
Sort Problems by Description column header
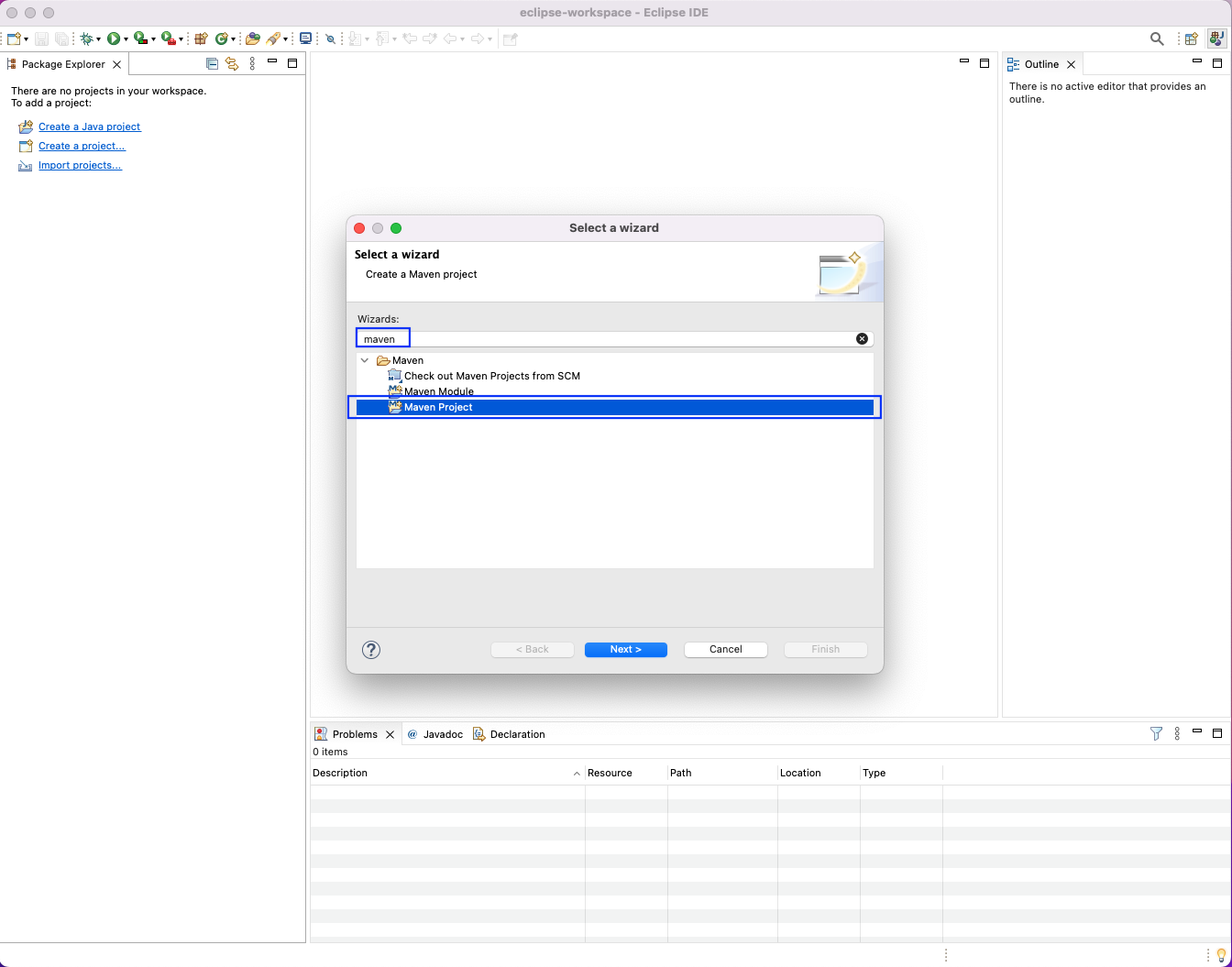click(x=447, y=773)
